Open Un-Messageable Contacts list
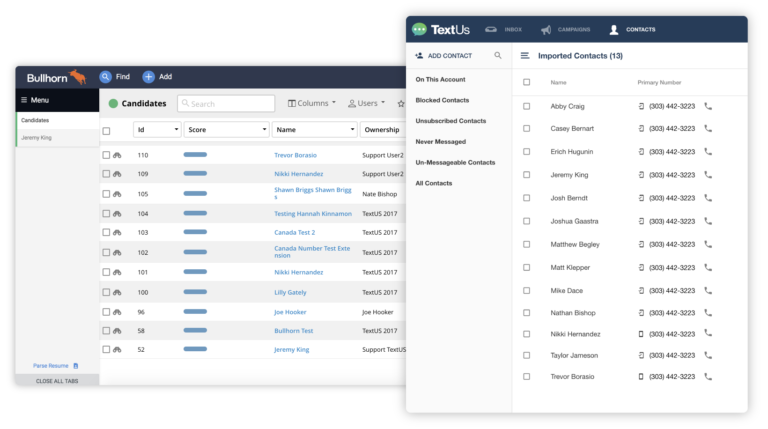Image resolution: width=768 pixels, height=429 pixels. point(455,163)
